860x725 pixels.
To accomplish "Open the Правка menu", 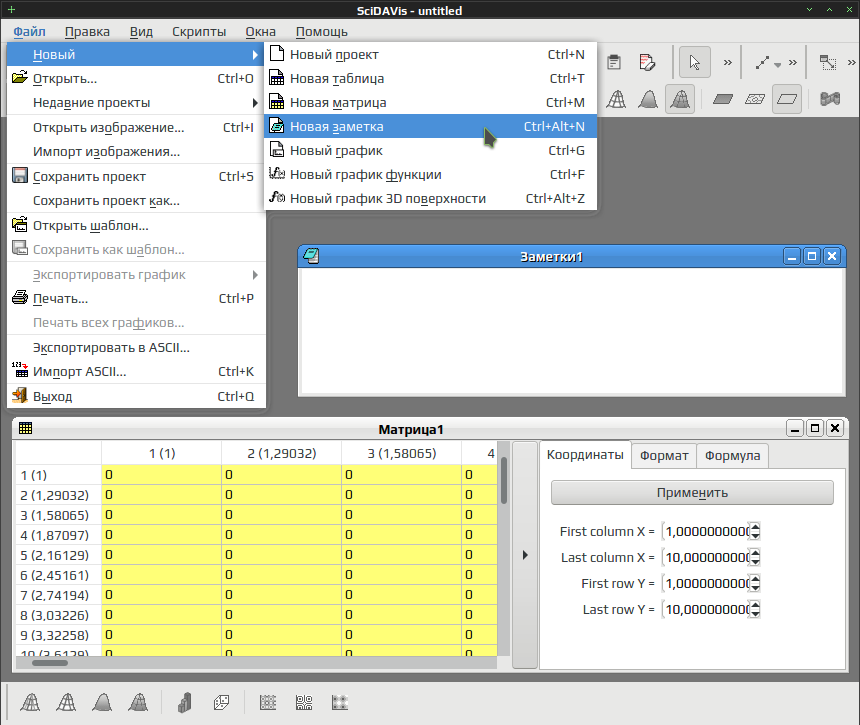I will pyautogui.click(x=87, y=32).
